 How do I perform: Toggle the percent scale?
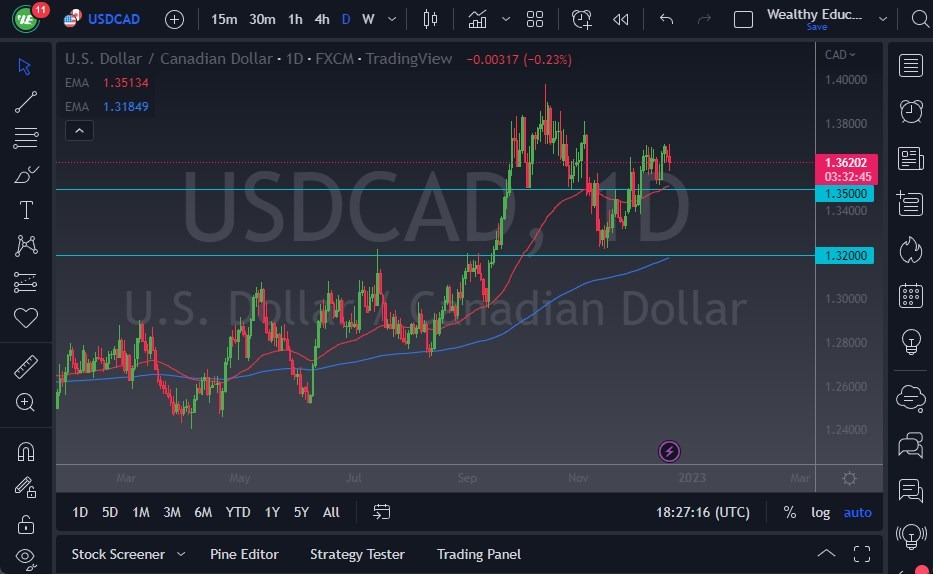(790, 512)
